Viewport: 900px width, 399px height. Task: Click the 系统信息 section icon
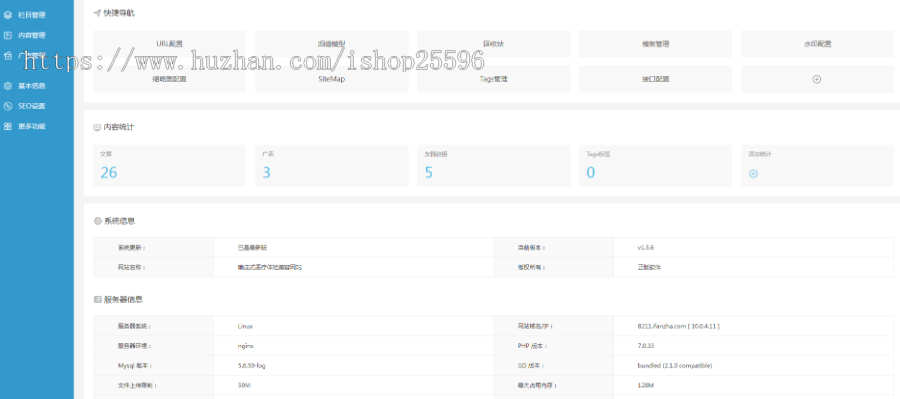click(x=97, y=221)
